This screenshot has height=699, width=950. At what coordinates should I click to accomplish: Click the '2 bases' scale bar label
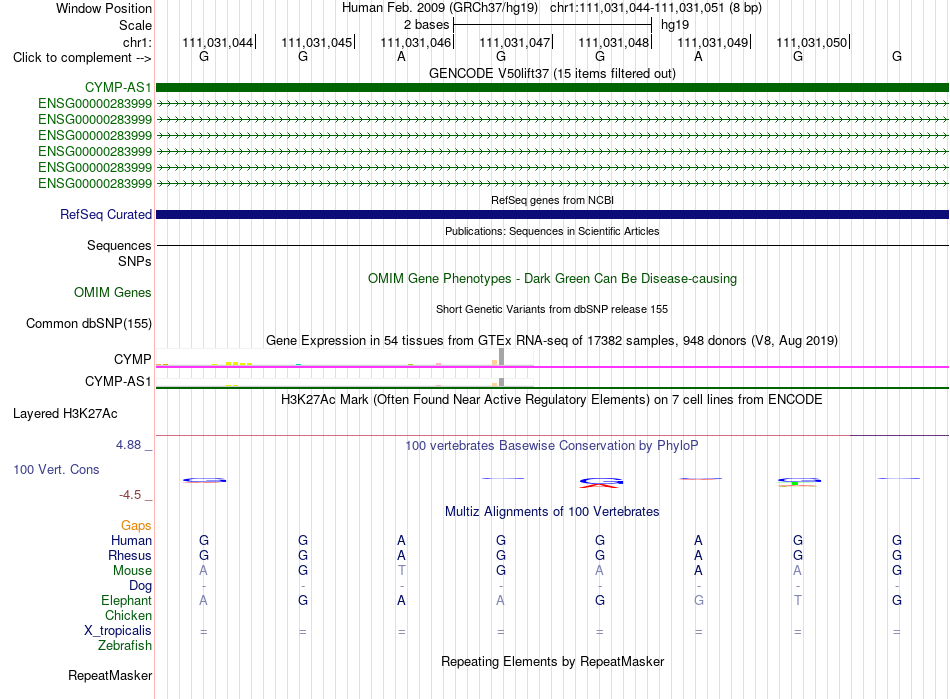[427, 25]
